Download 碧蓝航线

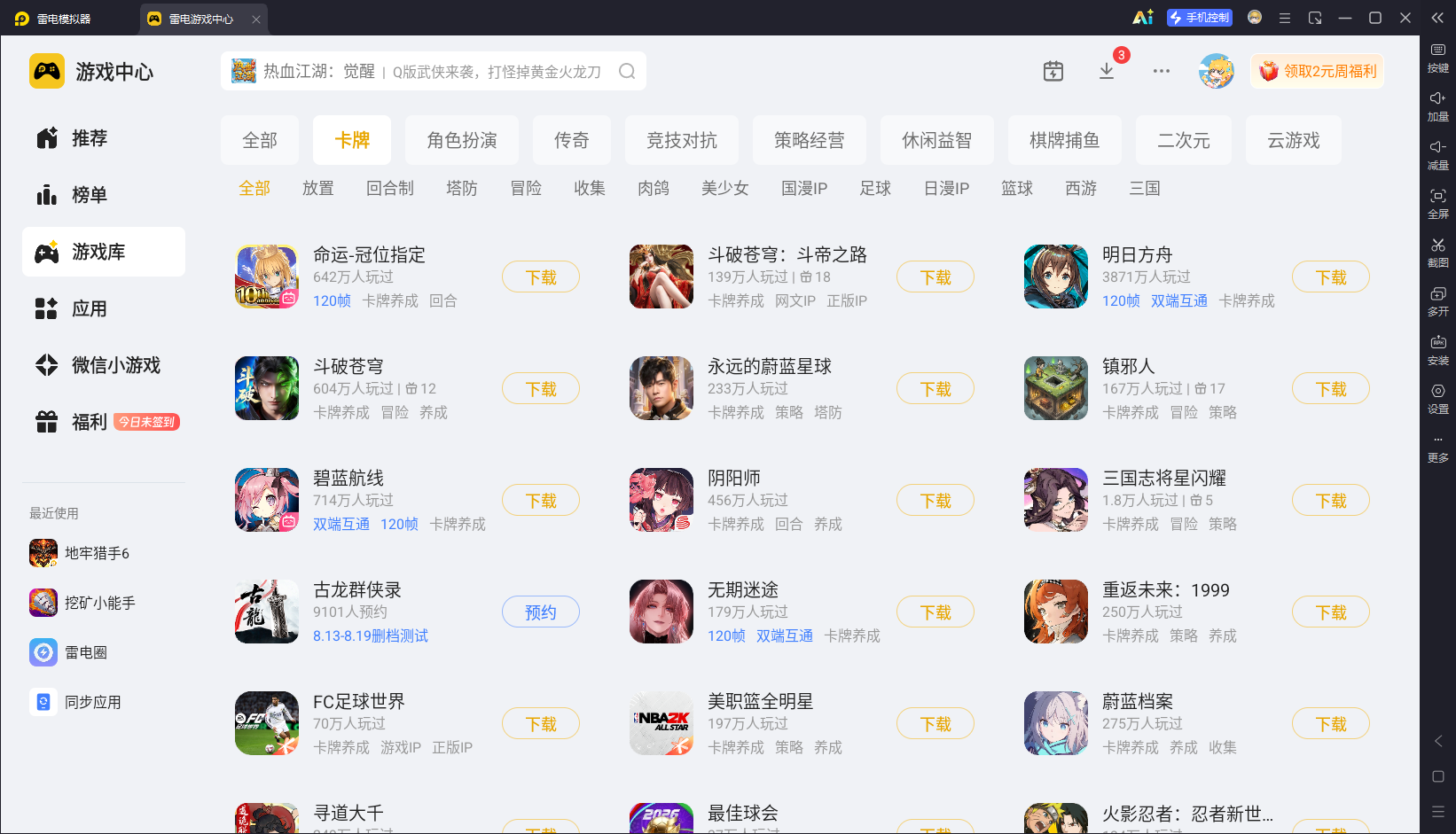[541, 501]
